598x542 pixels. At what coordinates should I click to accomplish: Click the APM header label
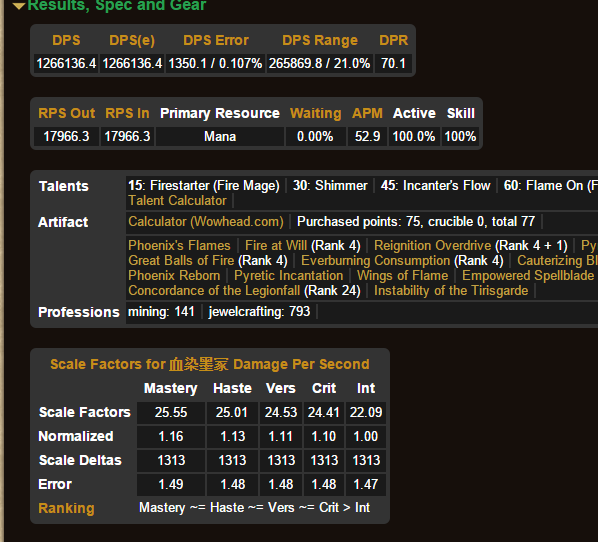(367, 113)
